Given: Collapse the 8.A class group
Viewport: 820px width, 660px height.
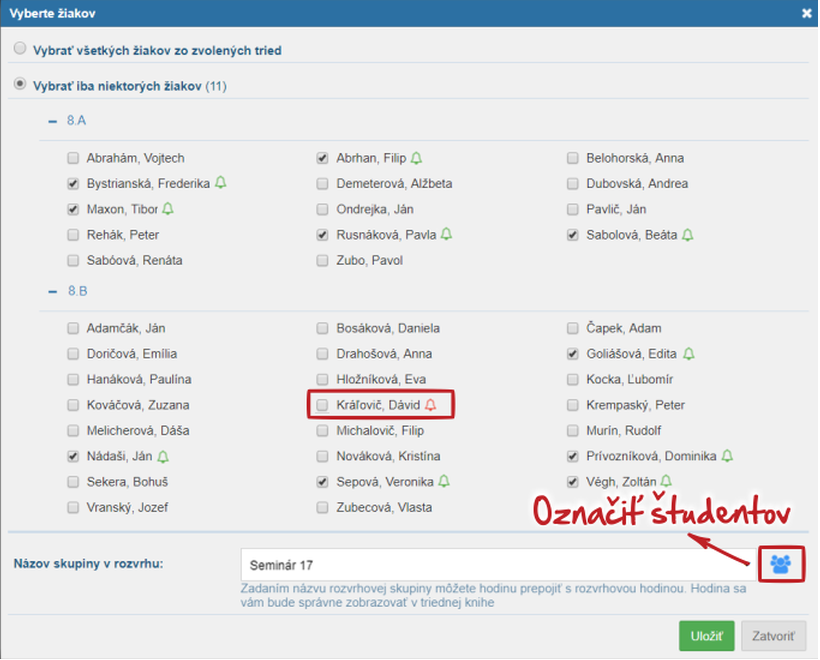Looking at the screenshot, I should pyautogui.click(x=52, y=120).
